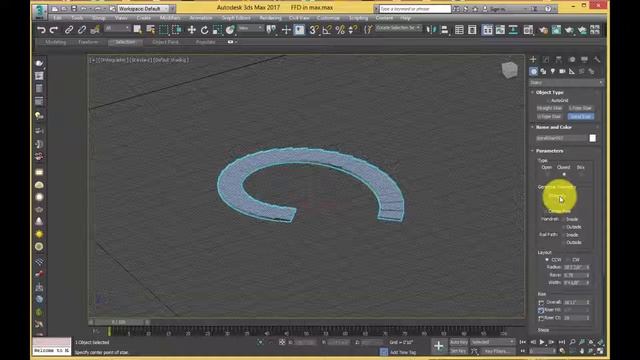Select the Geometry category icon
Viewport: 640px width, 360px height.
pyautogui.click(x=533, y=71)
